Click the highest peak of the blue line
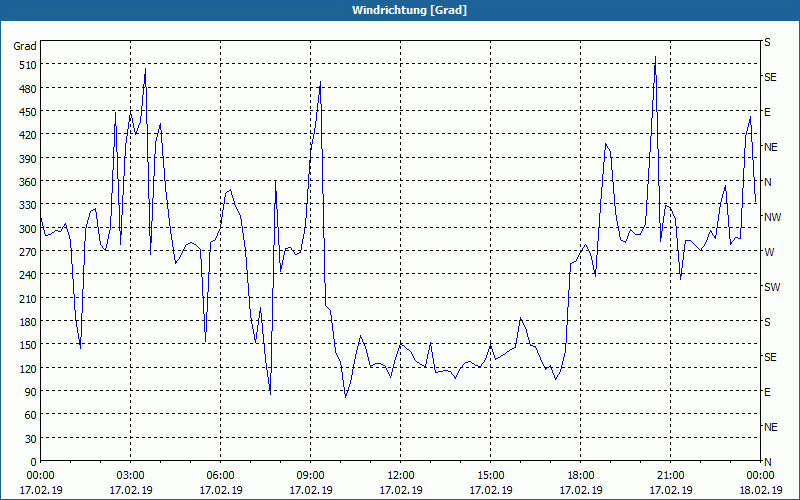This screenshot has width=800, height=500. (655, 58)
